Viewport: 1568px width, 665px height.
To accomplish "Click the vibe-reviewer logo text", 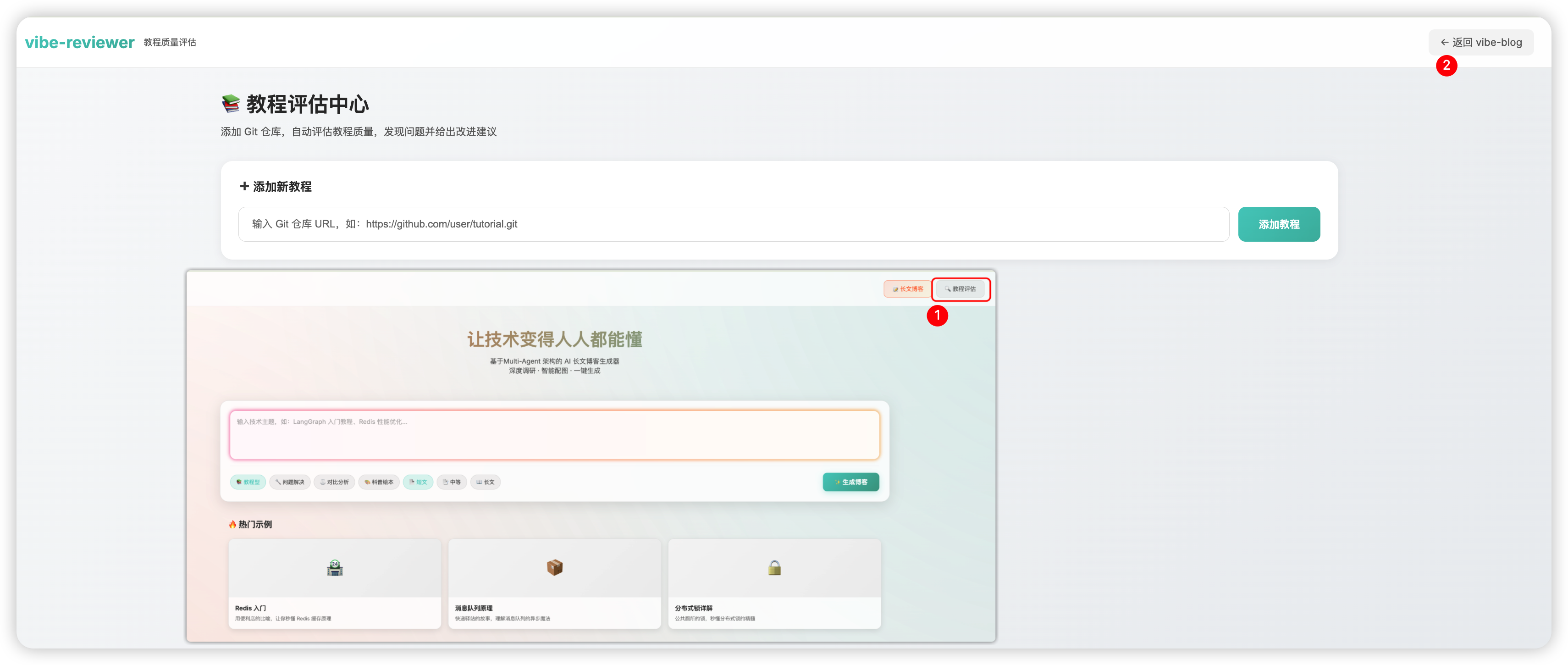I will (x=79, y=42).
